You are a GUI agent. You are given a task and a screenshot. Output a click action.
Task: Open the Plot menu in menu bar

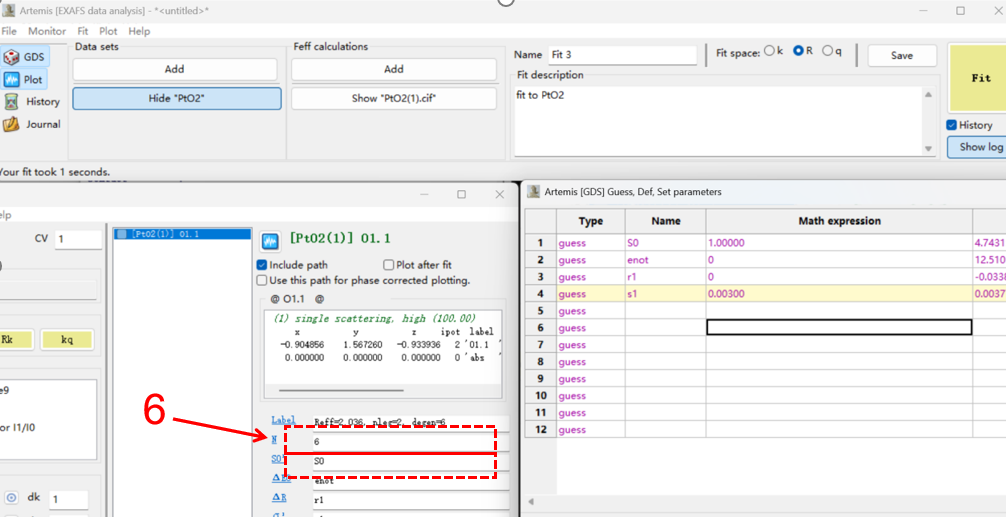[x=108, y=31]
